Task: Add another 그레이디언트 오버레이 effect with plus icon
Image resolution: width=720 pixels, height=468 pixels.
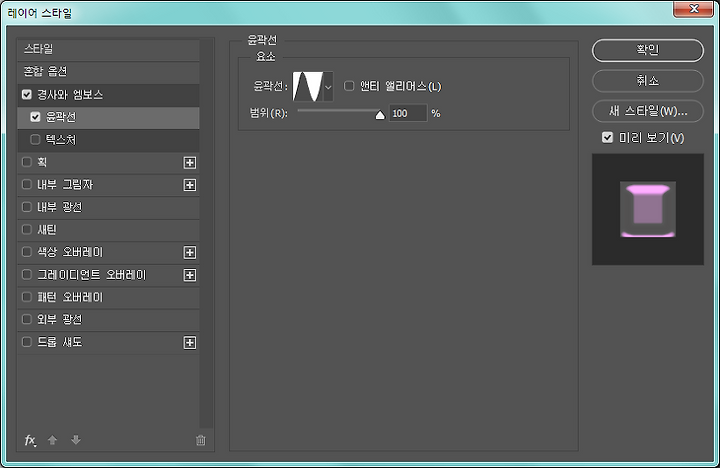Action: point(190,275)
